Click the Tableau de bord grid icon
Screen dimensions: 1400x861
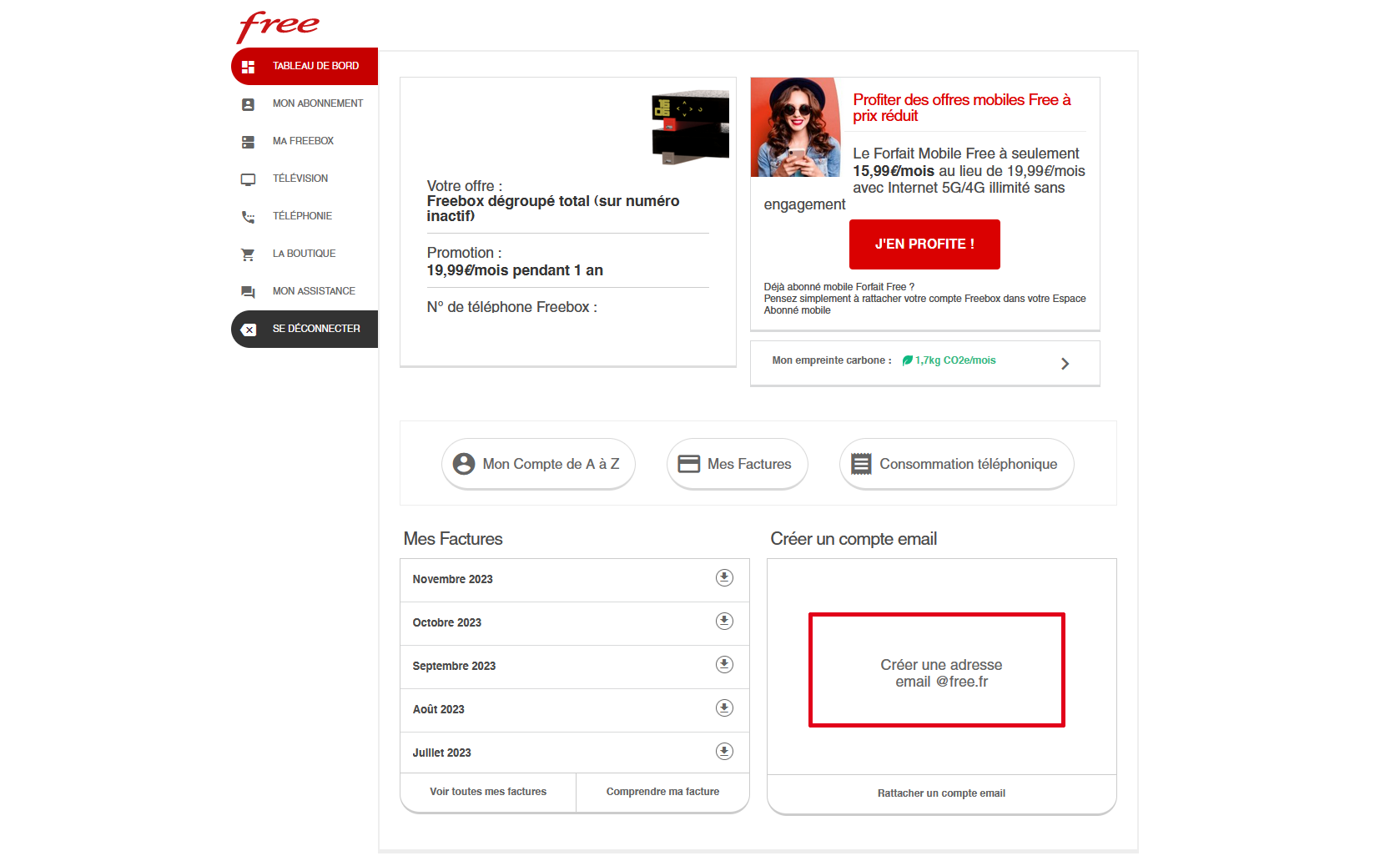pyautogui.click(x=248, y=67)
